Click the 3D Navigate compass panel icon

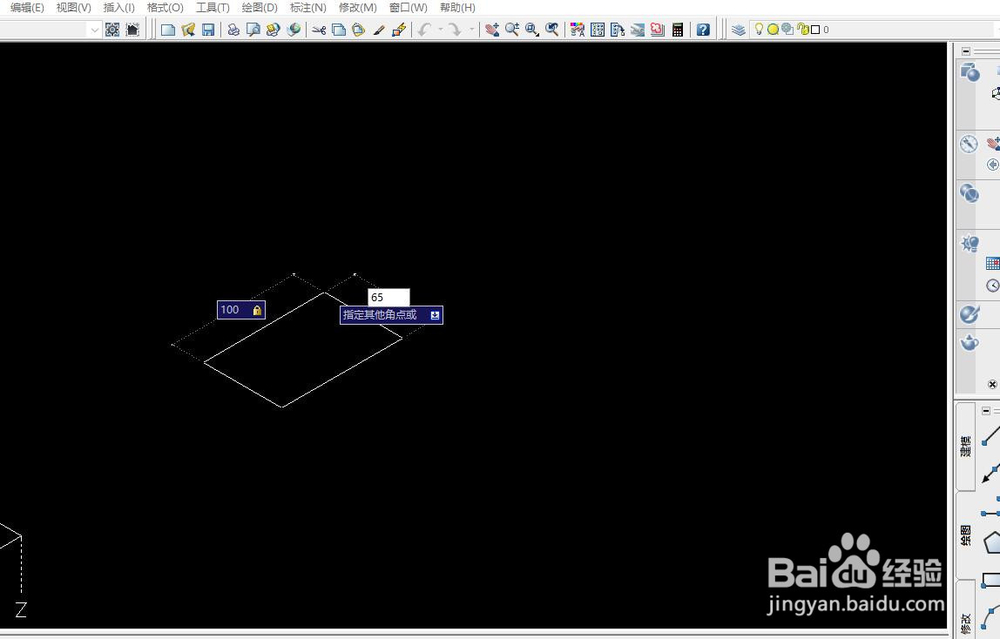click(969, 144)
